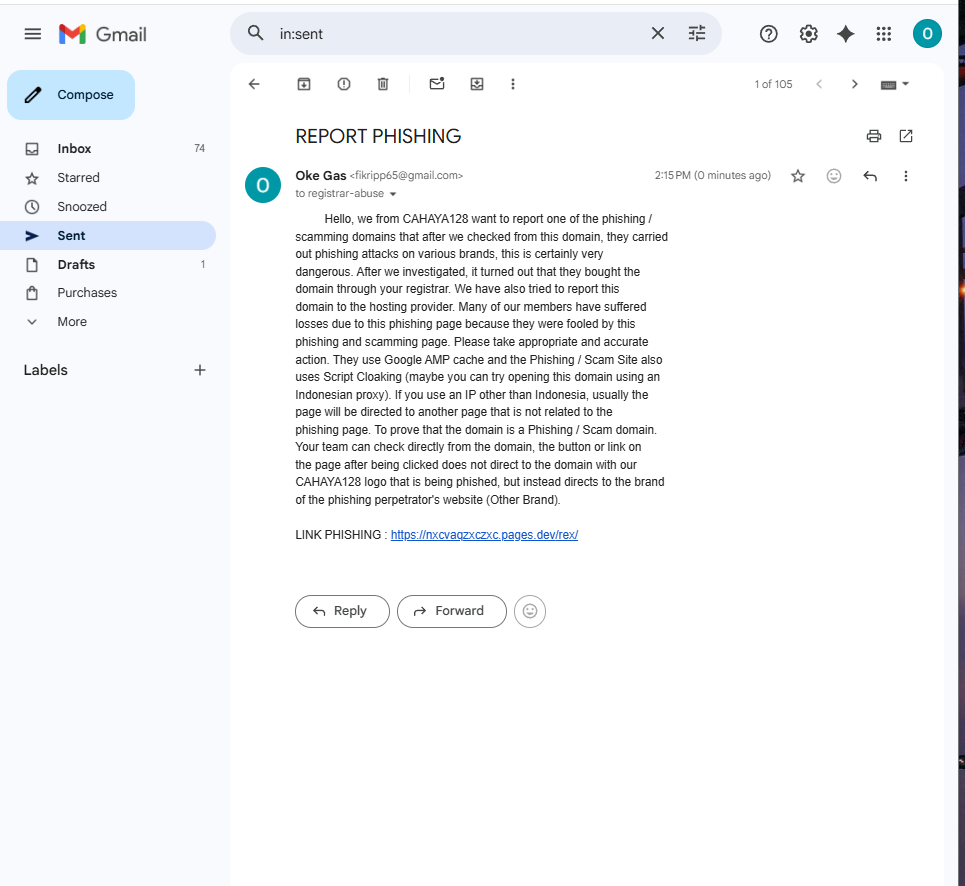The image size is (965, 886).
Task: Open the message More options menu
Action: point(906,177)
